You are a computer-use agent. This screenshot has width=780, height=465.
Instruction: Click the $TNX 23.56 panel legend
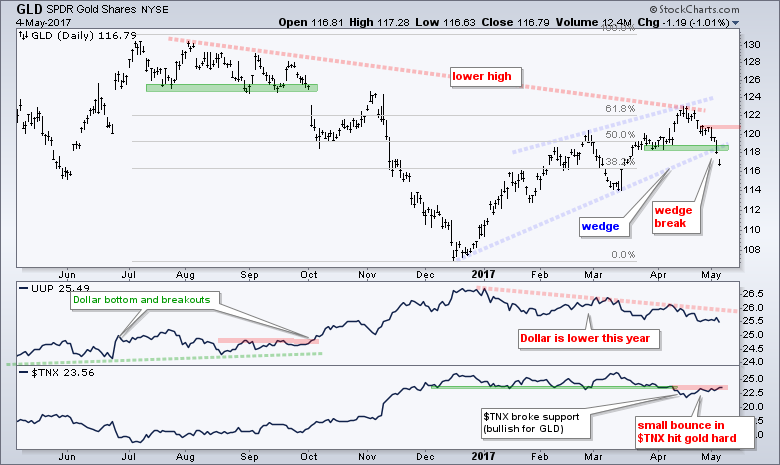pos(62,373)
